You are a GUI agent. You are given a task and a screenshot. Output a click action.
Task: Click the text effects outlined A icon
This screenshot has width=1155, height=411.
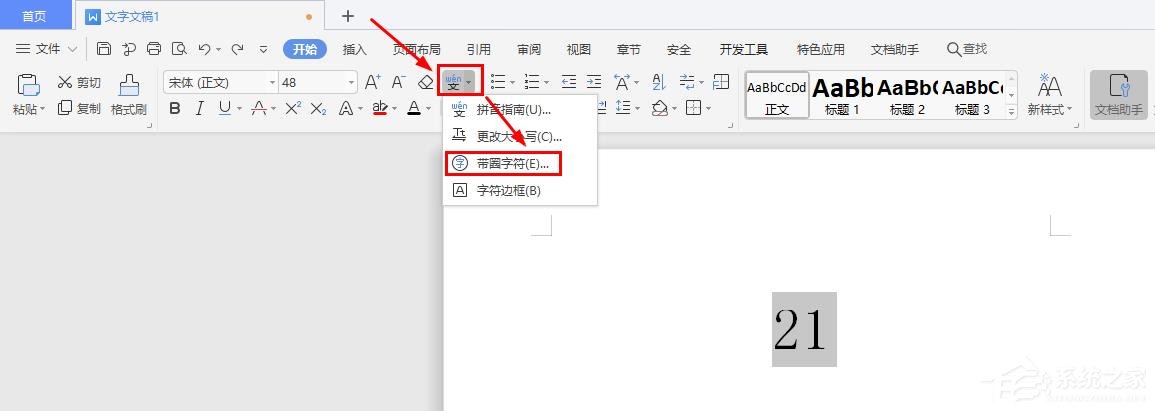[x=345, y=108]
